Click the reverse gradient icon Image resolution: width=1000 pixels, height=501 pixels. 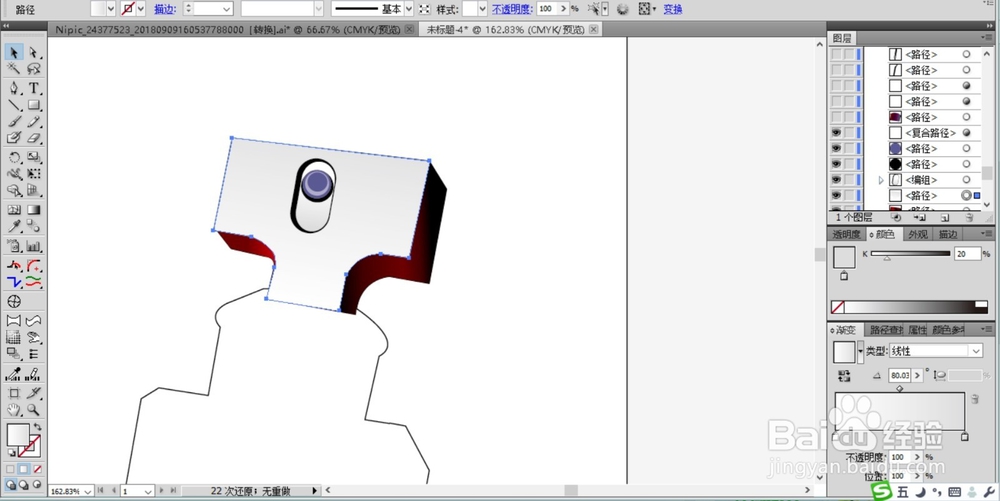pyautogui.click(x=844, y=375)
